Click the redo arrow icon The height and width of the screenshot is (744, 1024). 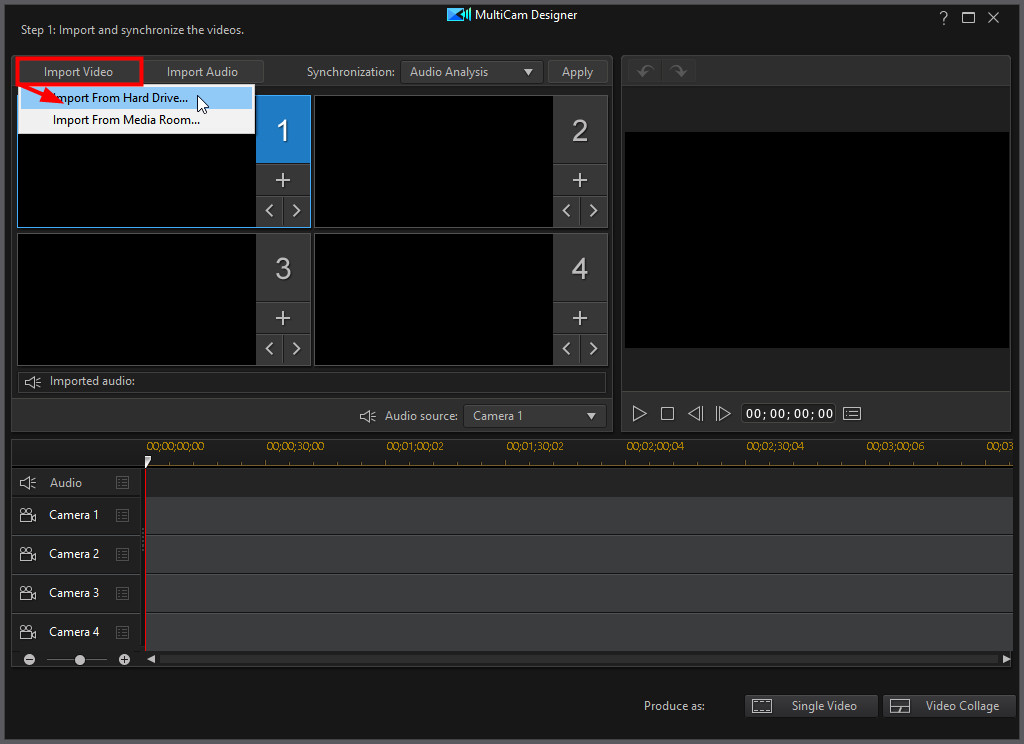click(679, 71)
